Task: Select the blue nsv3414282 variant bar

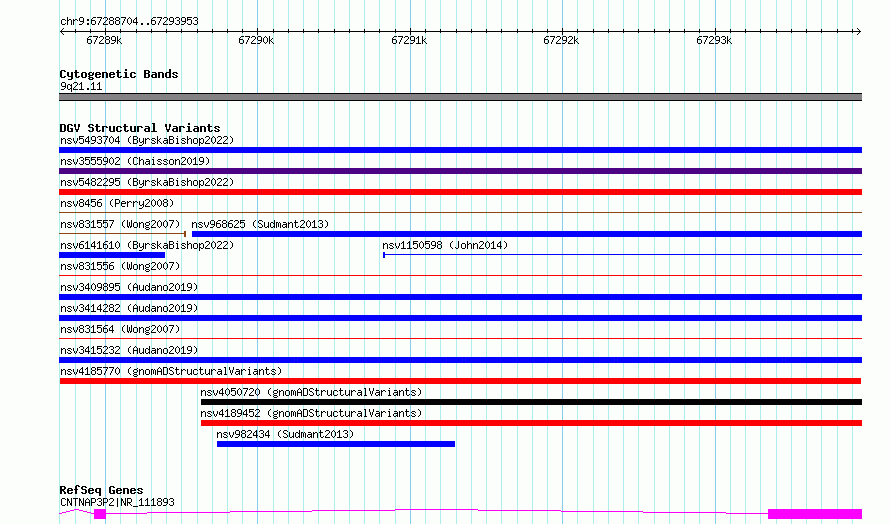Action: (x=460, y=318)
